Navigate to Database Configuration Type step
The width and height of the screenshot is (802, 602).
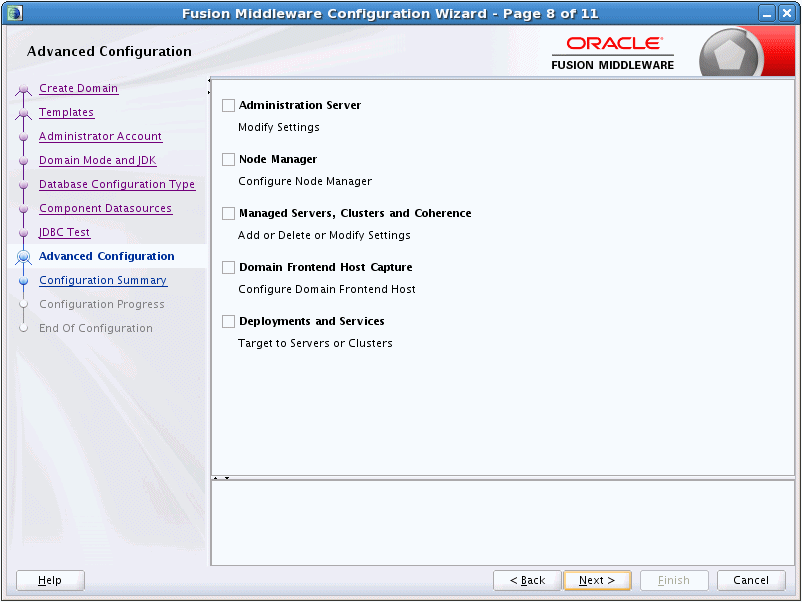pyautogui.click(x=117, y=185)
